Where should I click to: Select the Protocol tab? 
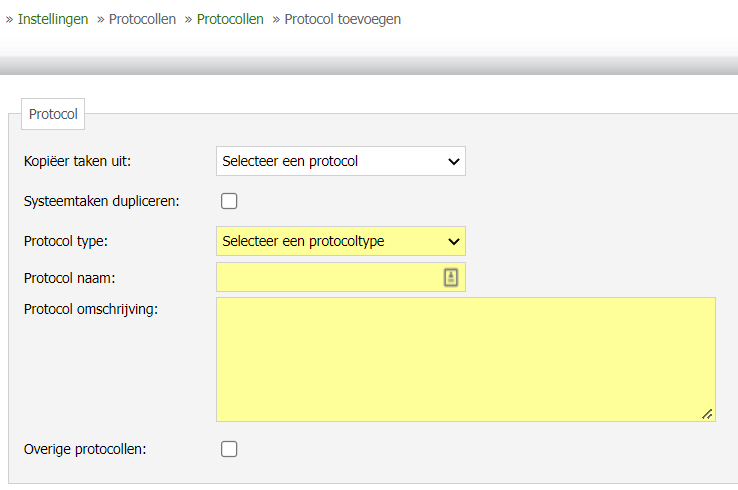[x=53, y=114]
